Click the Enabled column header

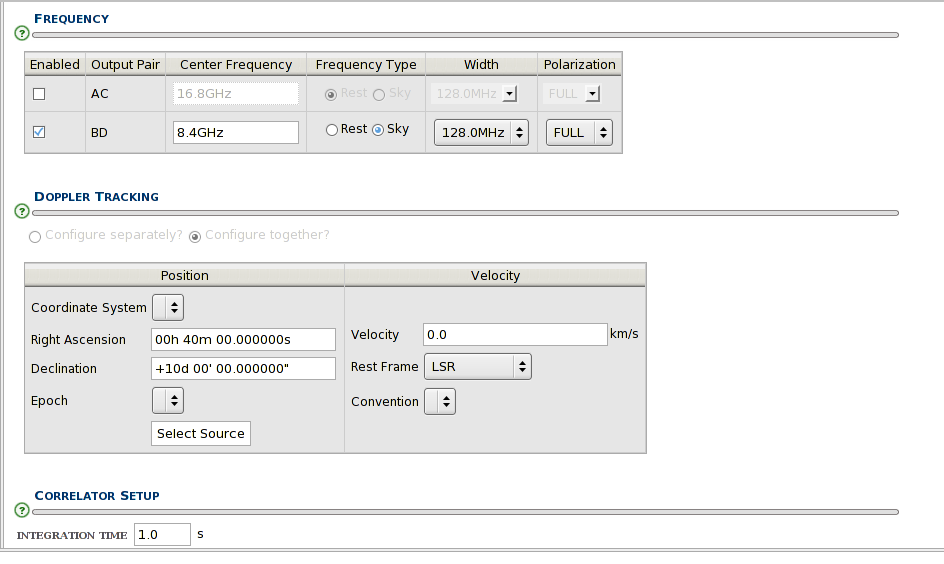(55, 64)
